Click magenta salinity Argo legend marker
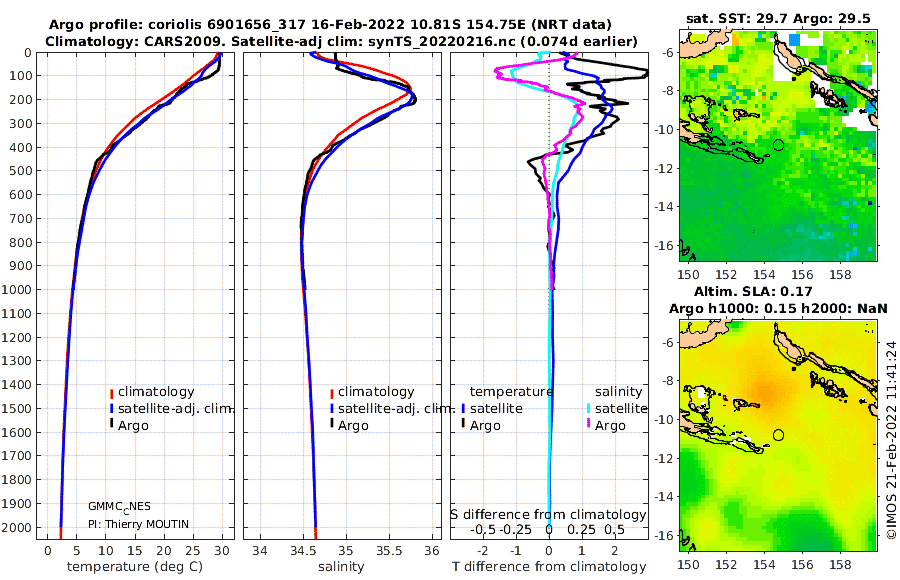This screenshot has width=900, height=580. coord(589,424)
